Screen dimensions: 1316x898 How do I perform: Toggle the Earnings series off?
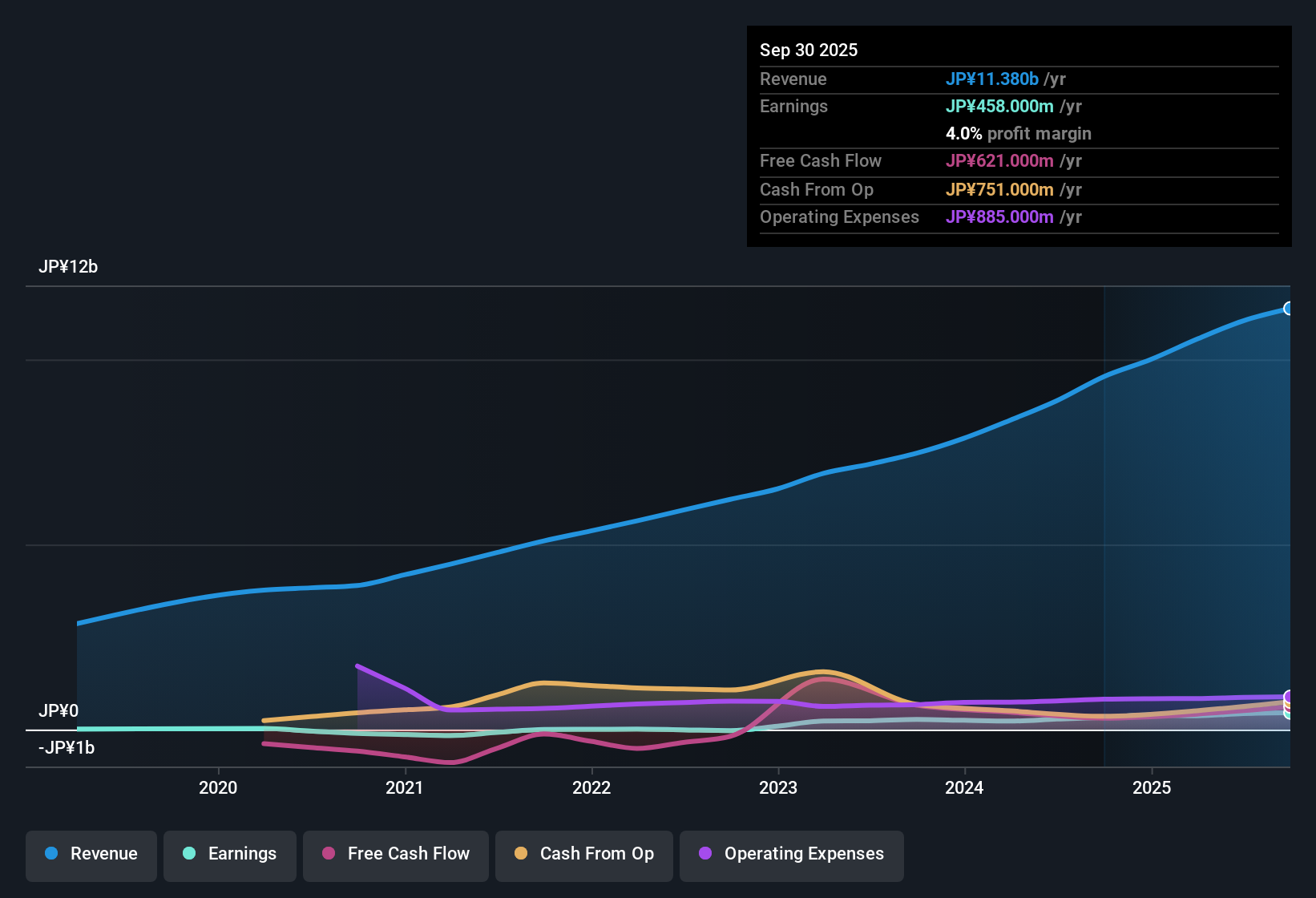click(x=229, y=854)
